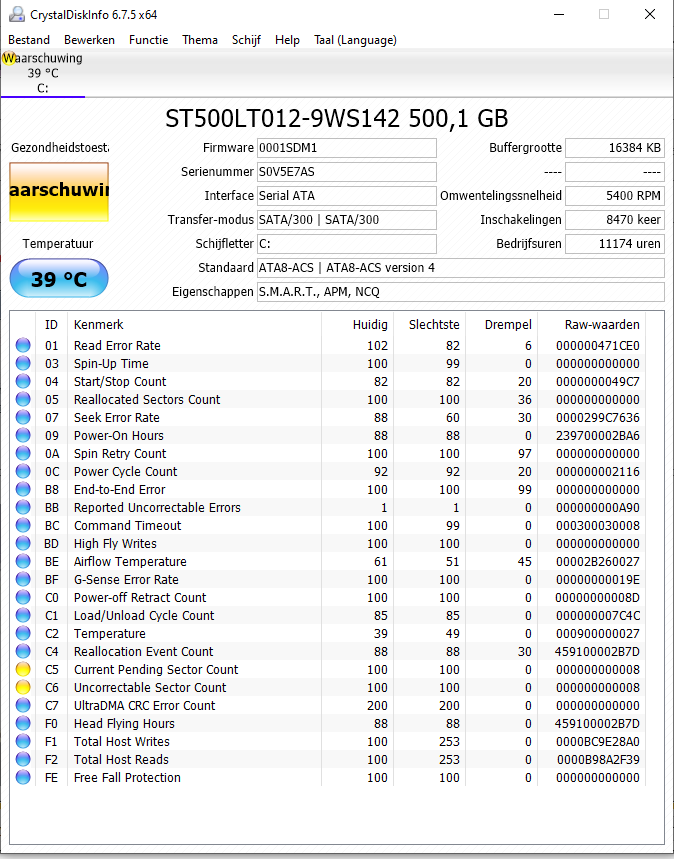The height and width of the screenshot is (859, 674).
Task: Click the Bedrijfsuren value 11174 uren
Action: click(615, 244)
